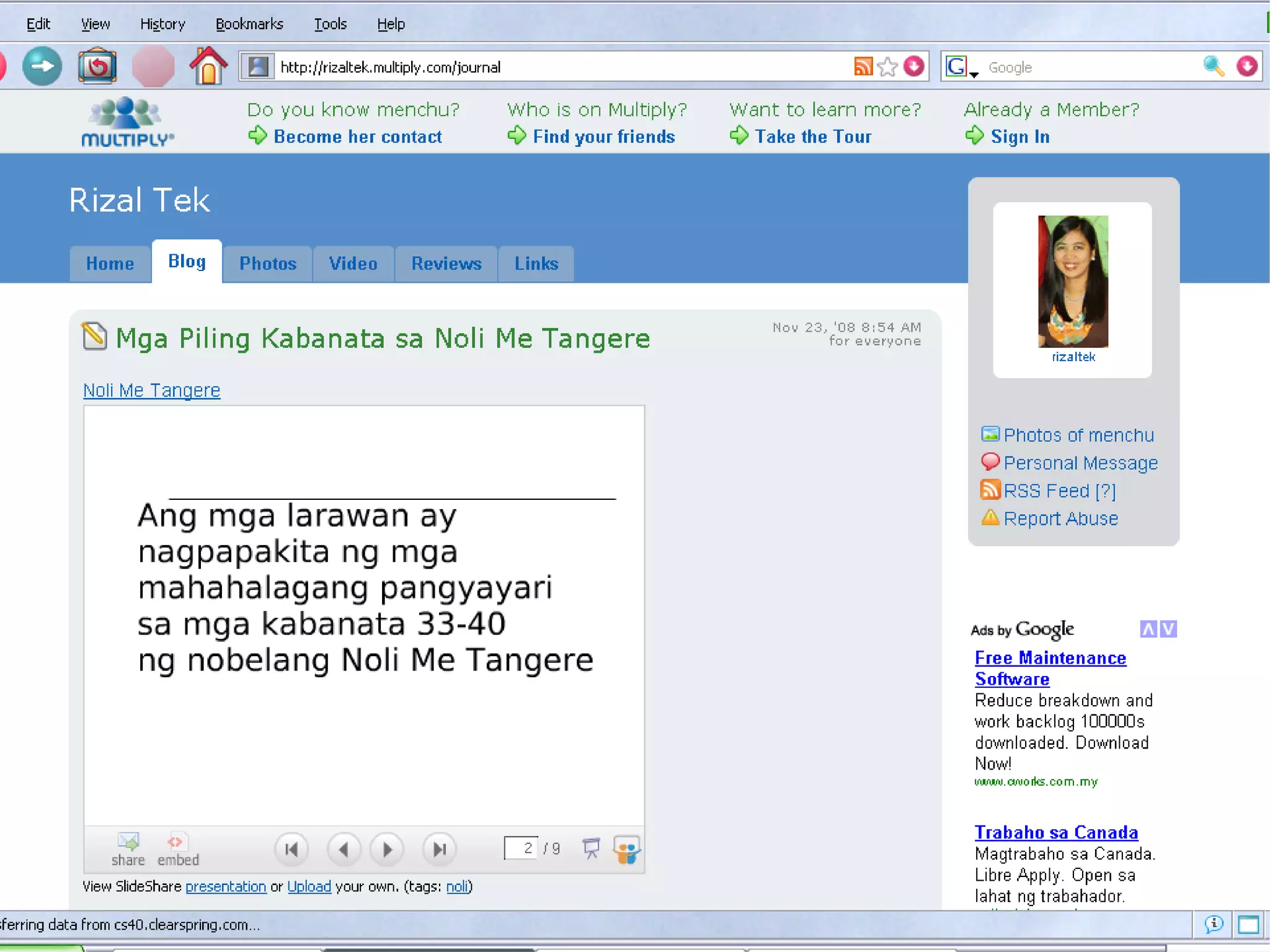The image size is (1270, 952).
Task: Bookmark page with the star icon
Action: [888, 66]
